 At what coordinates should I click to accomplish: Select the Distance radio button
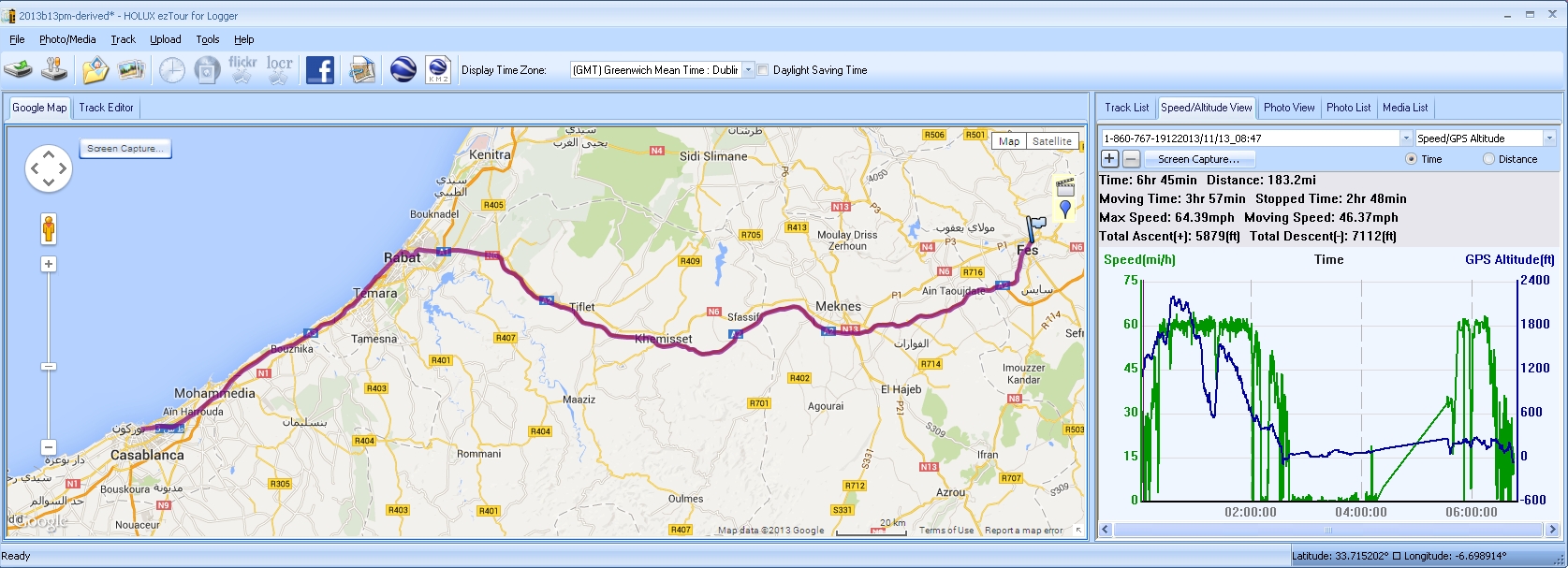click(x=1488, y=159)
